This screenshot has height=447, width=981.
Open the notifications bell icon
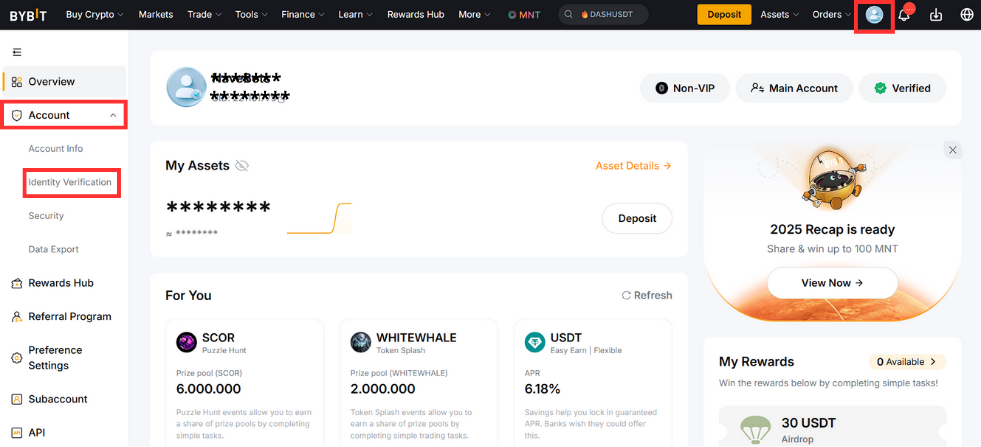pos(904,15)
